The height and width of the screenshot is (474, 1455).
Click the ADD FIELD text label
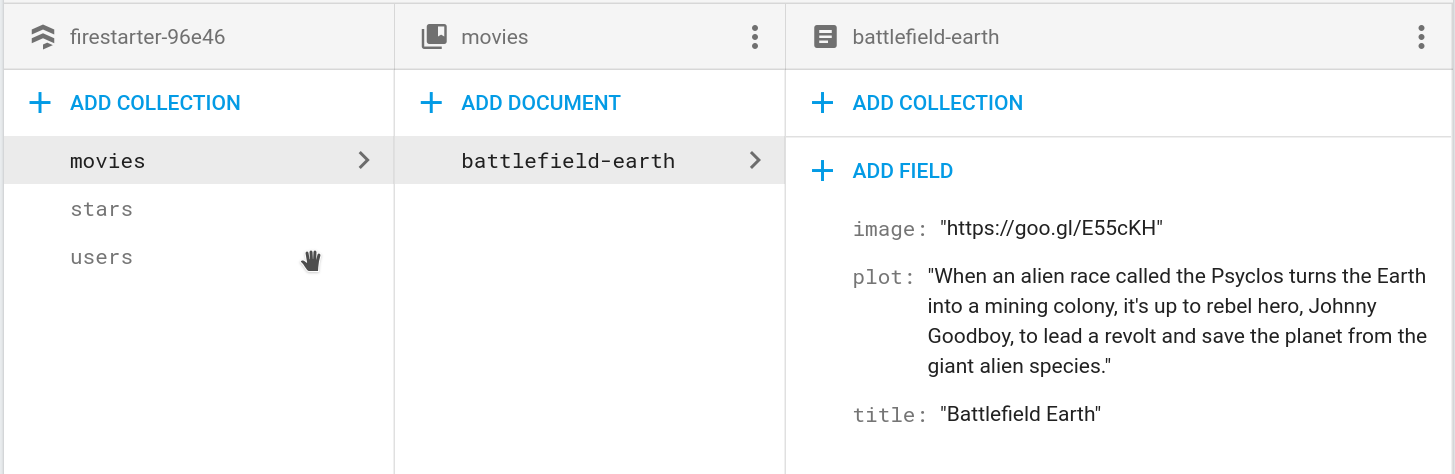click(x=902, y=171)
